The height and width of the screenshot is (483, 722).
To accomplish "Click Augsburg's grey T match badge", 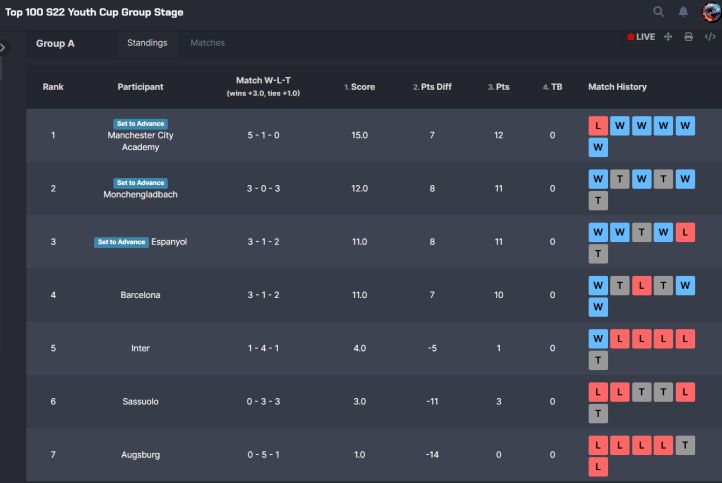I will (x=685, y=444).
